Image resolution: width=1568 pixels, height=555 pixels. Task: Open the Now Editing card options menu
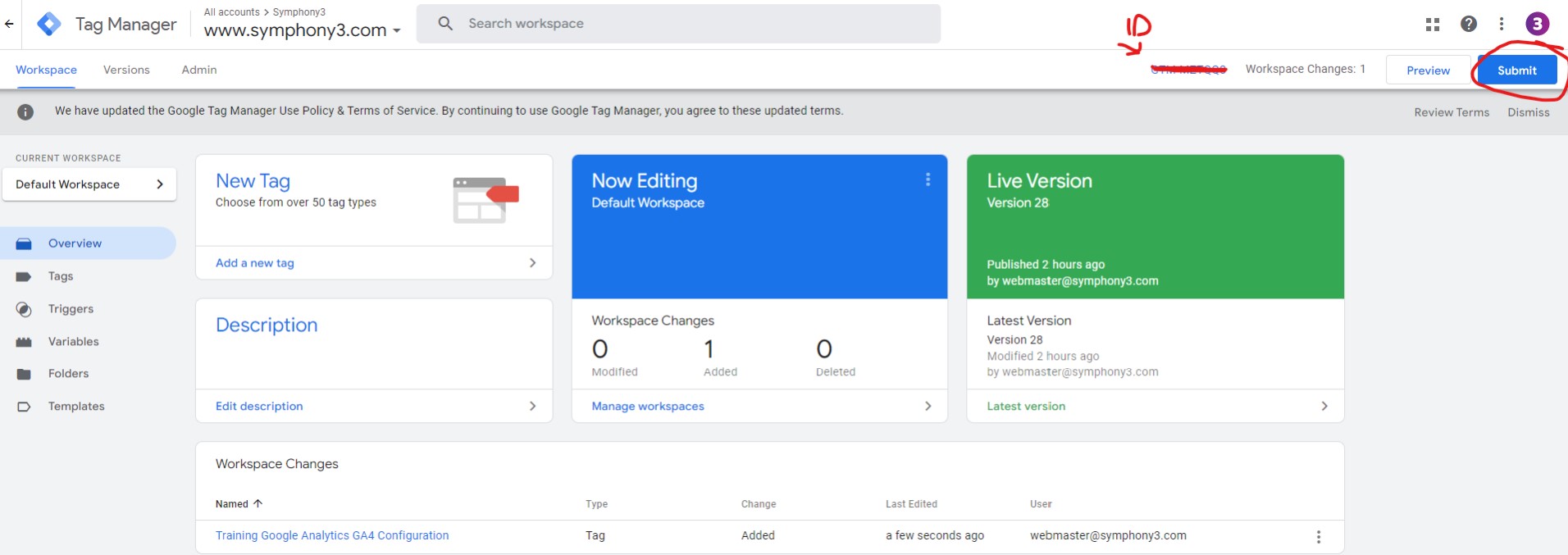tap(928, 180)
